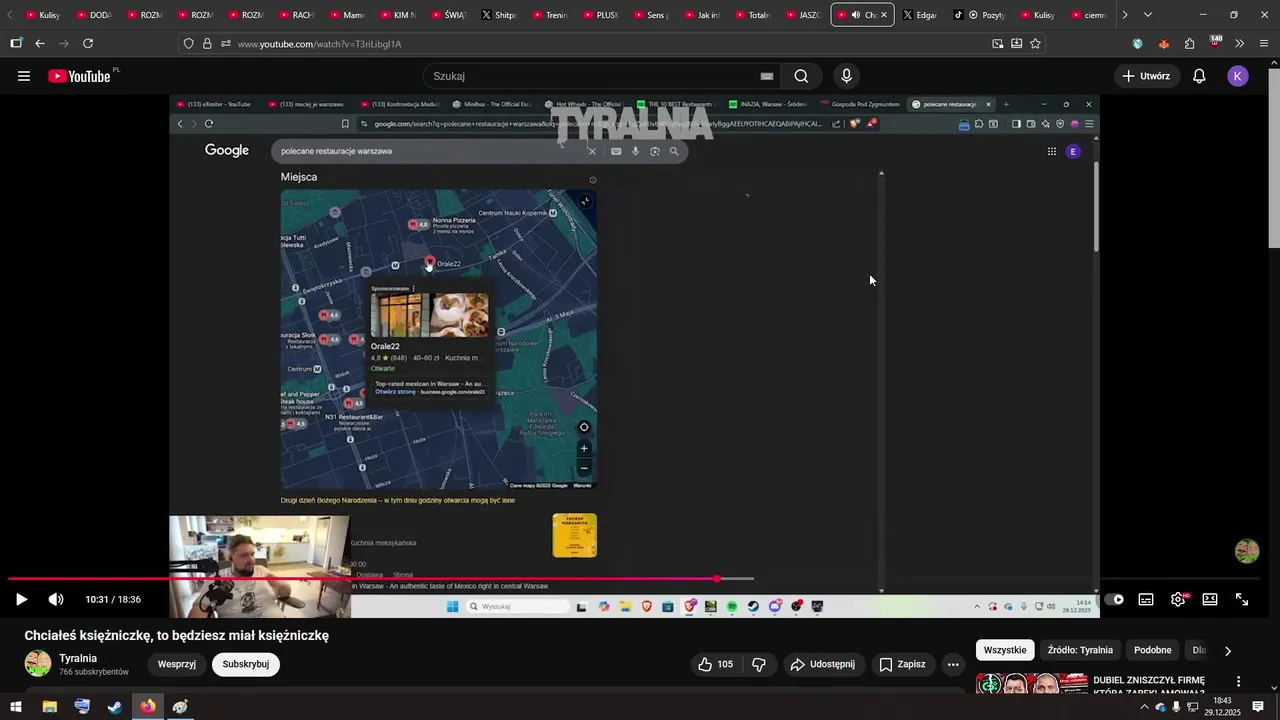Viewport: 1280px width, 720px height.
Task: Toggle autoplay switch in player
Action: 1114,599
